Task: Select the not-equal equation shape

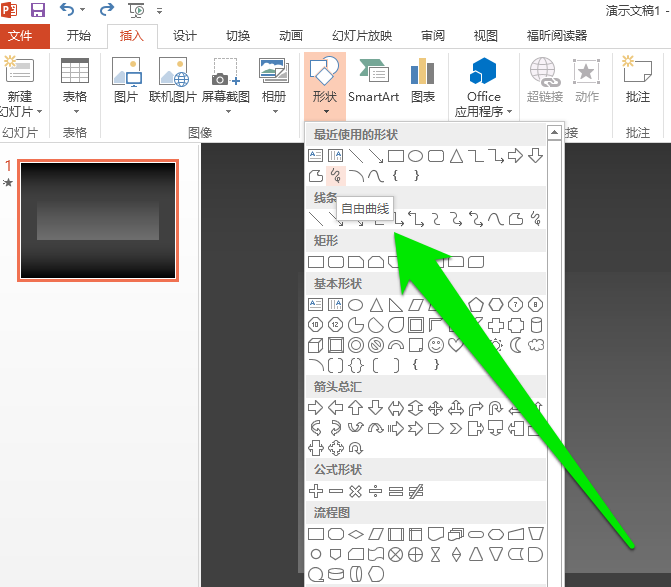Action: [416, 491]
